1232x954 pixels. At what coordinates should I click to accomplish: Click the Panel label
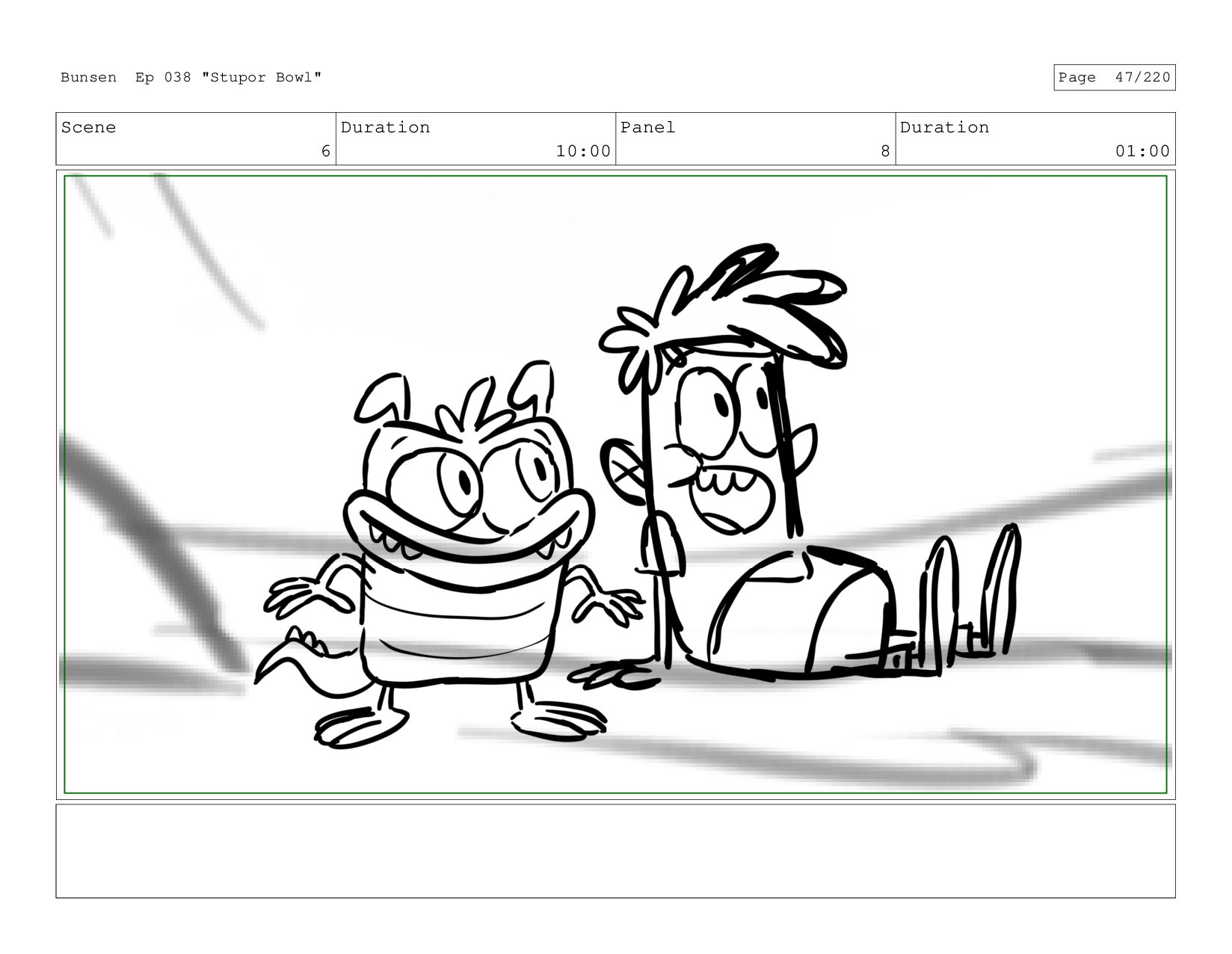[647, 128]
